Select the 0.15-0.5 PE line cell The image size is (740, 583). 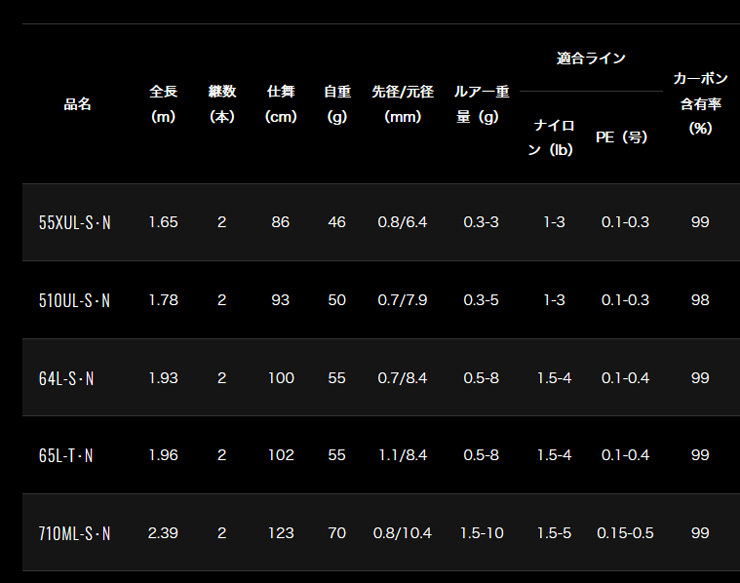625,533
